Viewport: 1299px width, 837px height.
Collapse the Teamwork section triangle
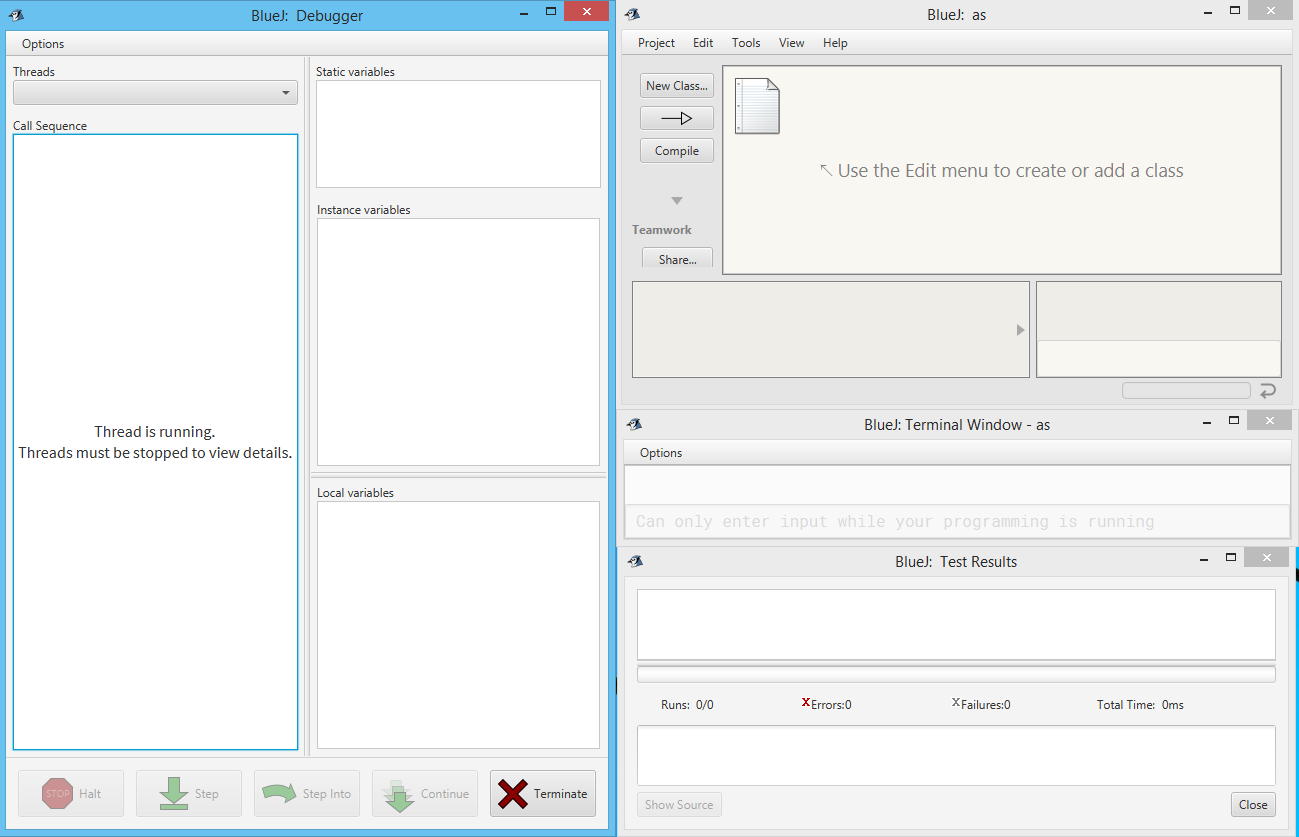[677, 201]
